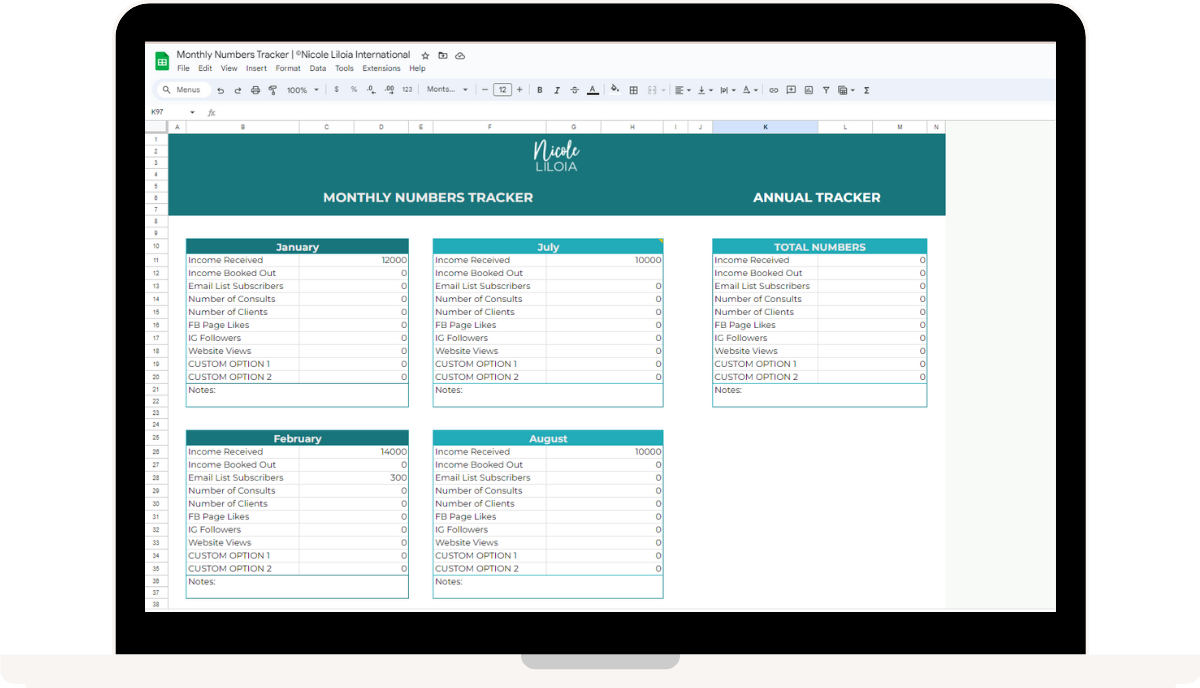The image size is (1200, 688).
Task: Open the Help menu
Action: [x=417, y=69]
